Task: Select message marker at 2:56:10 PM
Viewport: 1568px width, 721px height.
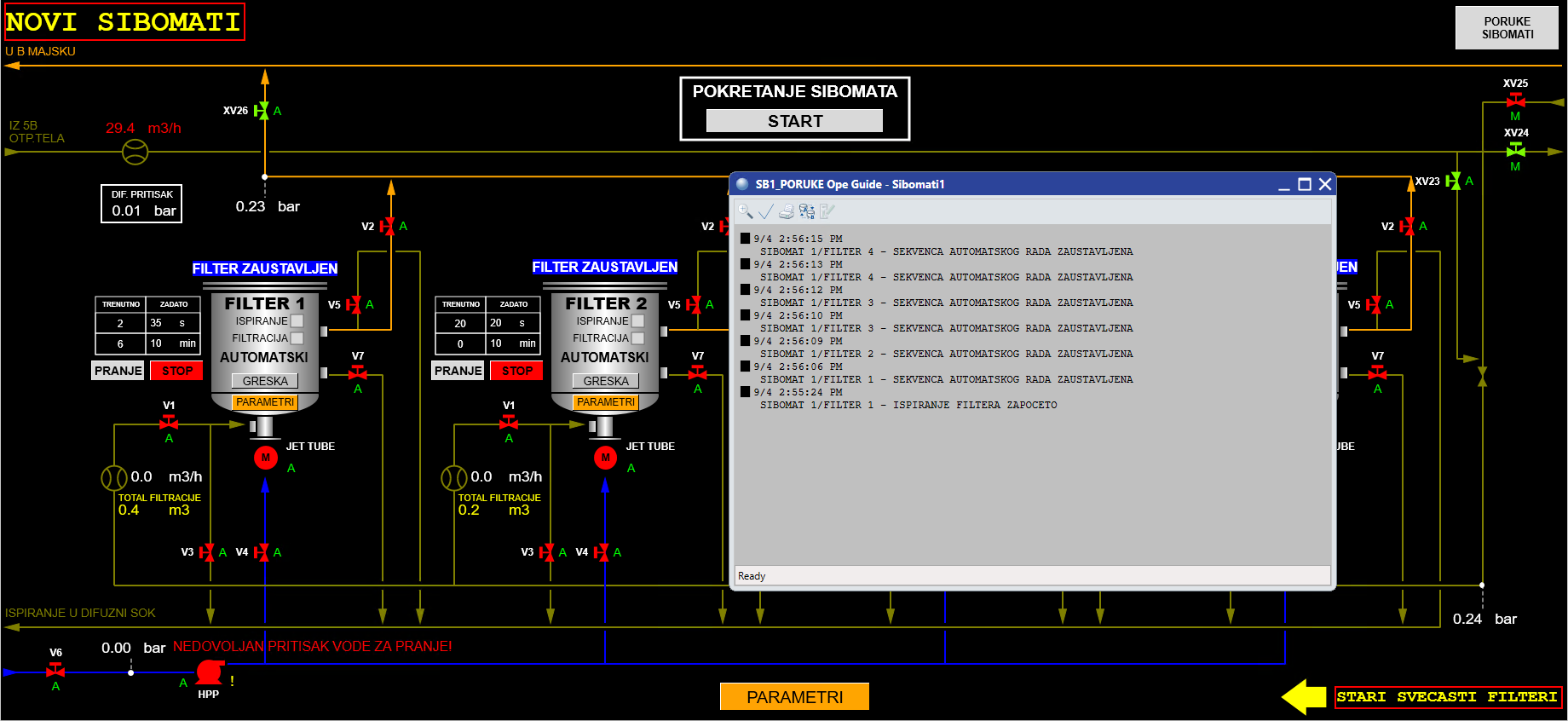Action: click(746, 315)
